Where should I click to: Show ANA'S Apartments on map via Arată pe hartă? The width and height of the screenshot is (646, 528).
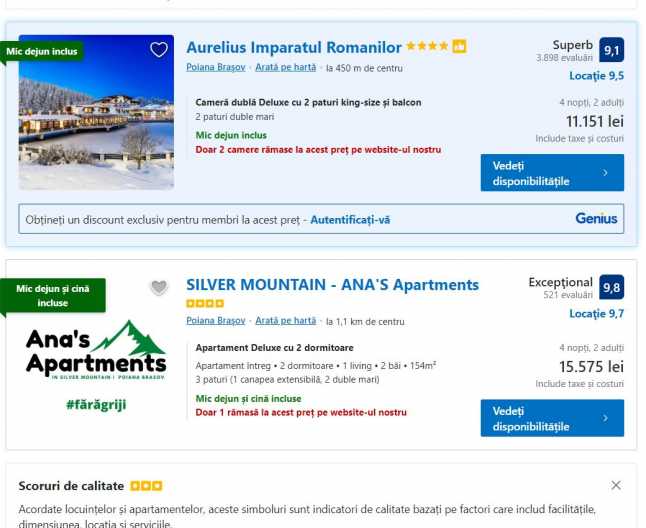point(285,321)
